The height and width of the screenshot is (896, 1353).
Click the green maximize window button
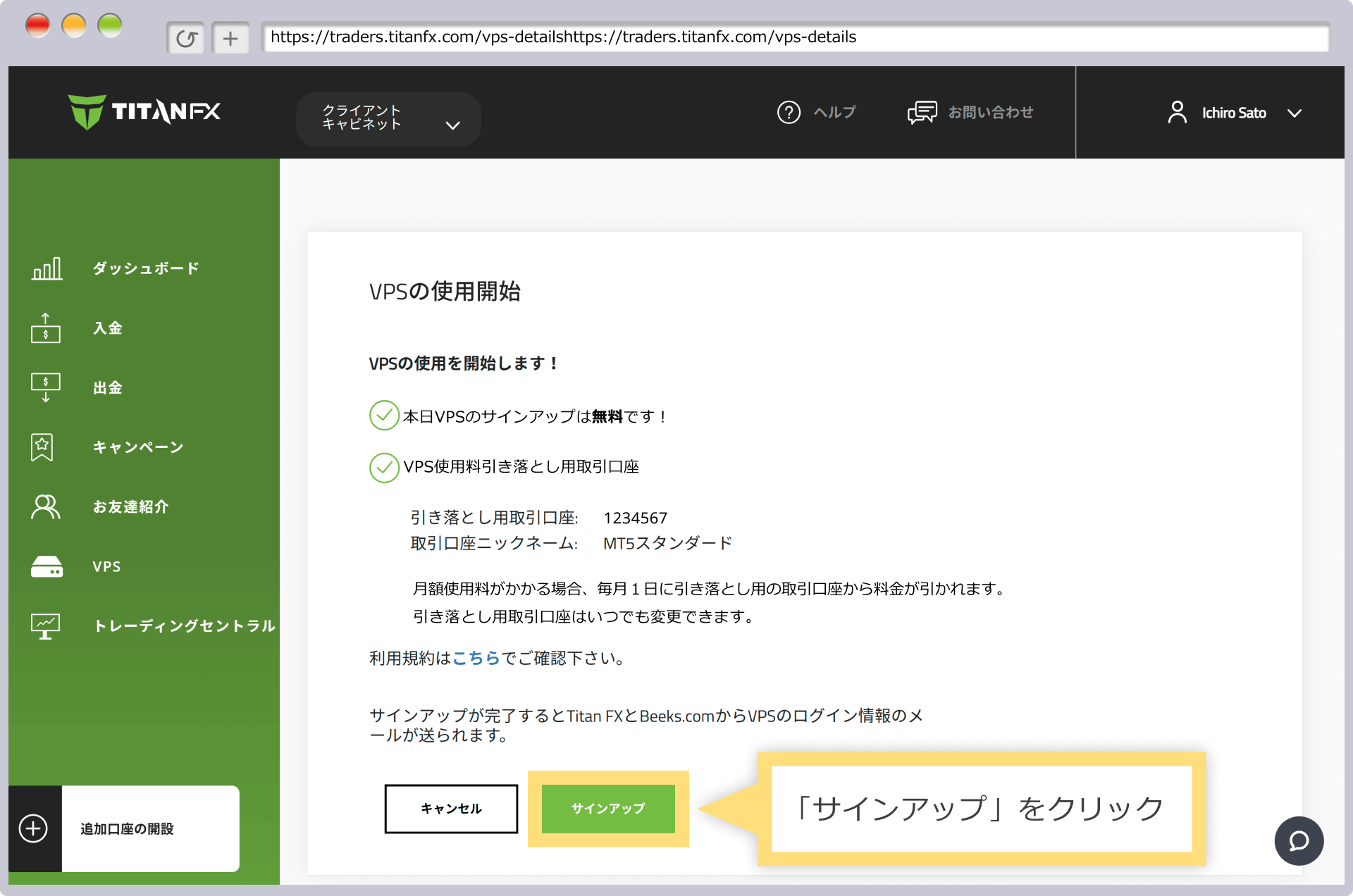coord(109,26)
